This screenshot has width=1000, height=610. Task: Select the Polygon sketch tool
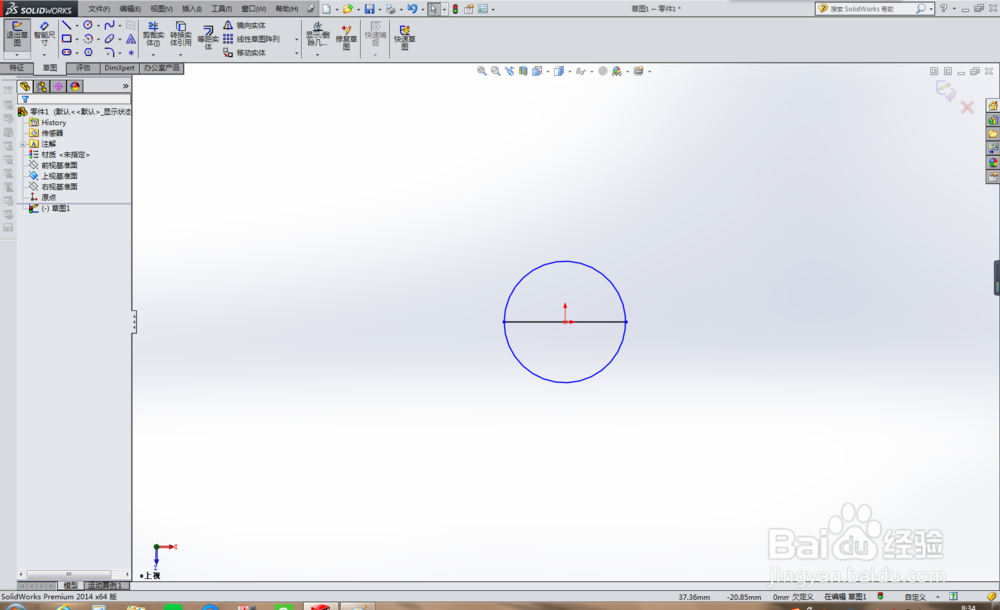coord(88,52)
